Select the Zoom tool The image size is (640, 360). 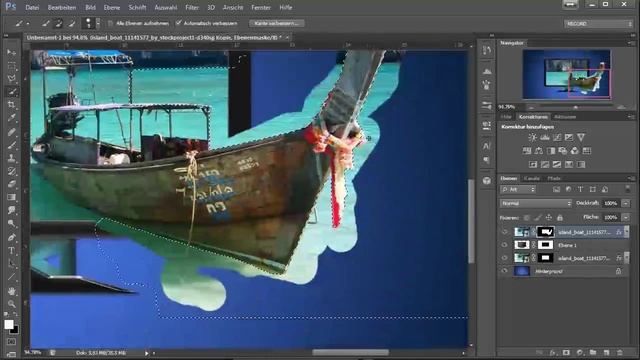[x=11, y=304]
